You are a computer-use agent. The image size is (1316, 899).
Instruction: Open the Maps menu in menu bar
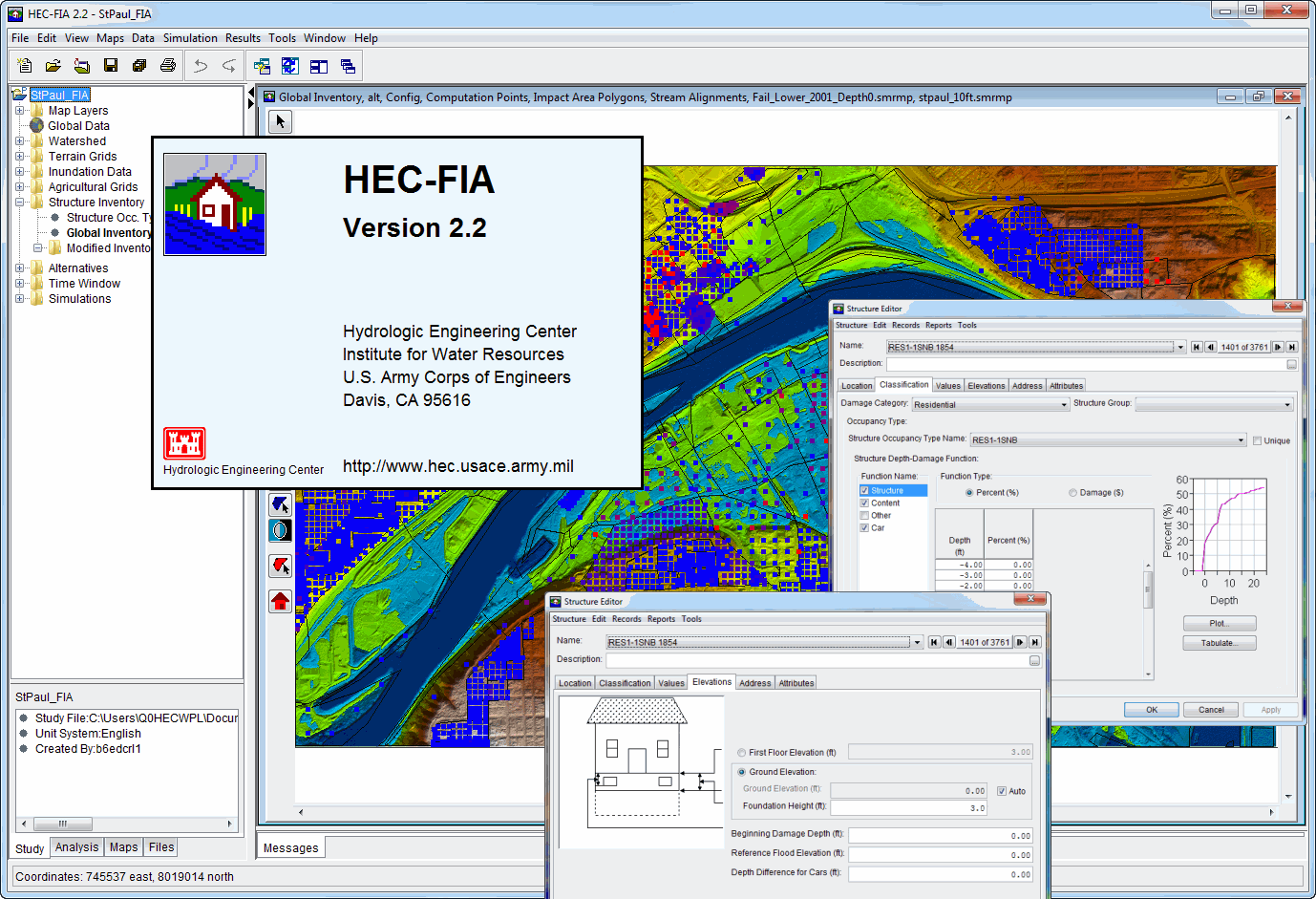110,38
